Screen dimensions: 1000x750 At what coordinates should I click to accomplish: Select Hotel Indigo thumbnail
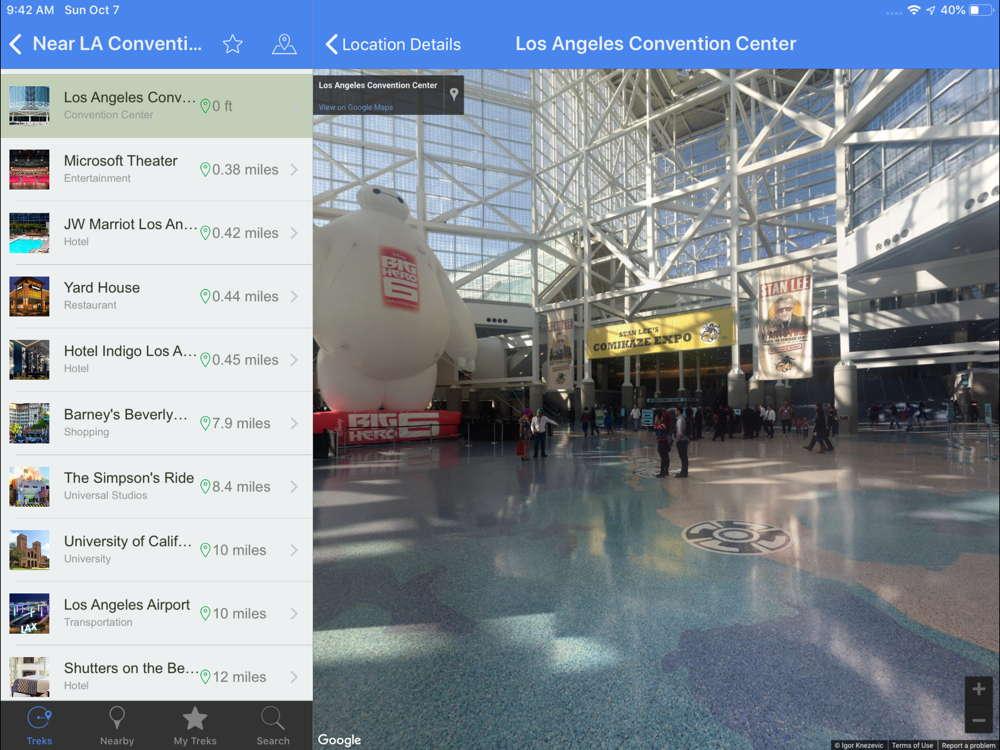[x=29, y=360]
